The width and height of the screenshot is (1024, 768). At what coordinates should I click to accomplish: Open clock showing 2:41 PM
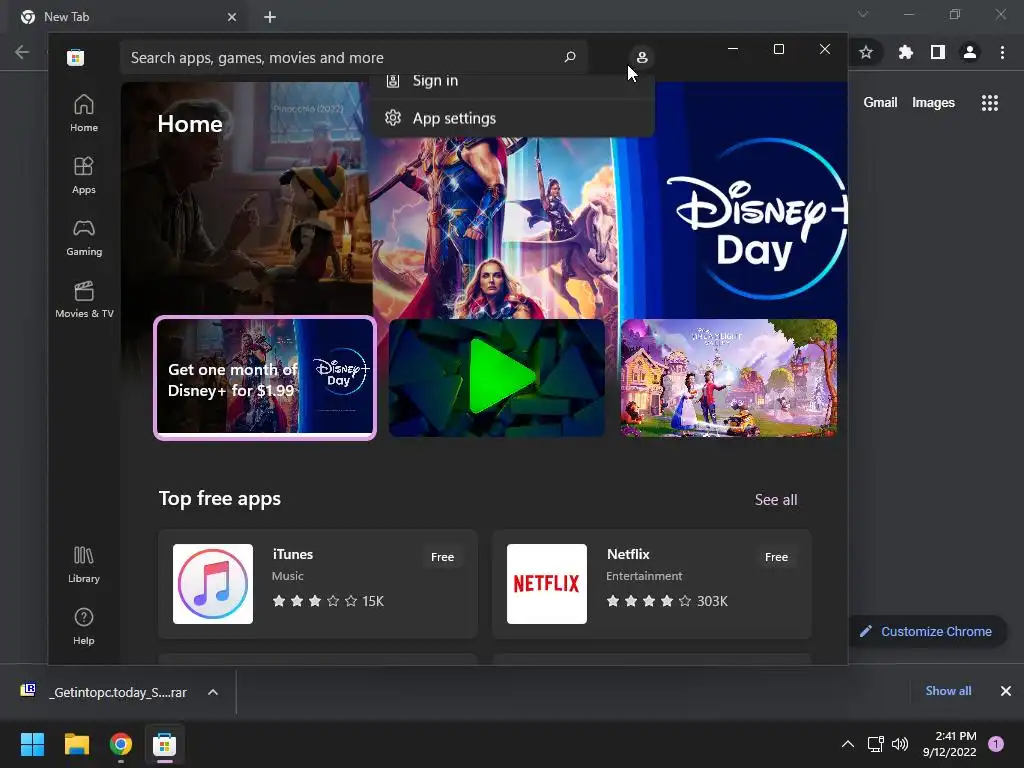tap(949, 744)
